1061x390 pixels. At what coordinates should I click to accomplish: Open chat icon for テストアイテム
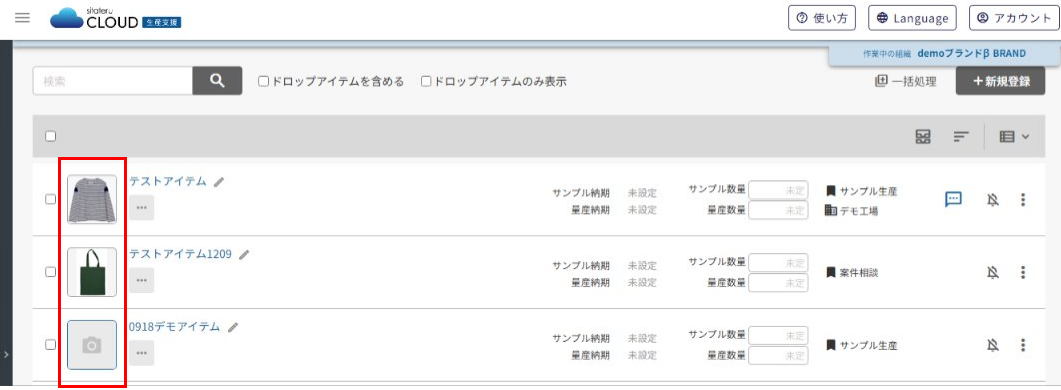953,199
